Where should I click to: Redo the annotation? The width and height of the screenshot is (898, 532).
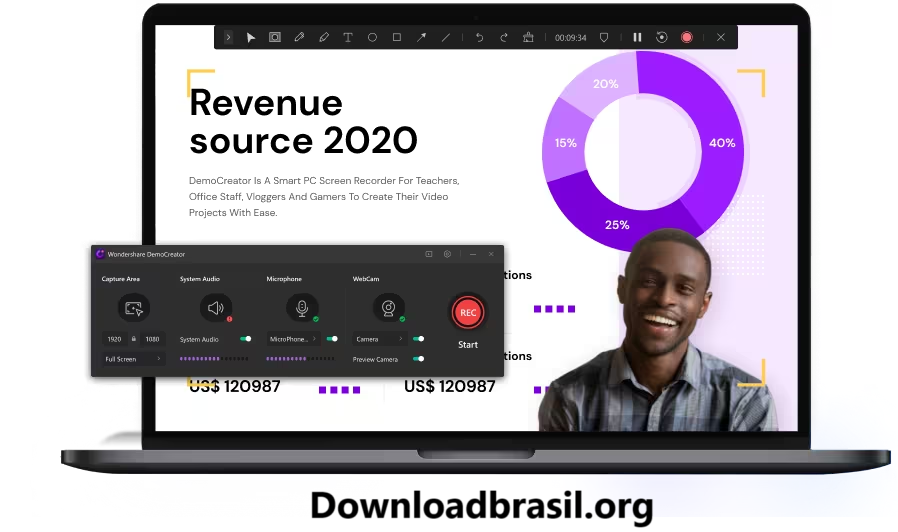pyautogui.click(x=504, y=37)
